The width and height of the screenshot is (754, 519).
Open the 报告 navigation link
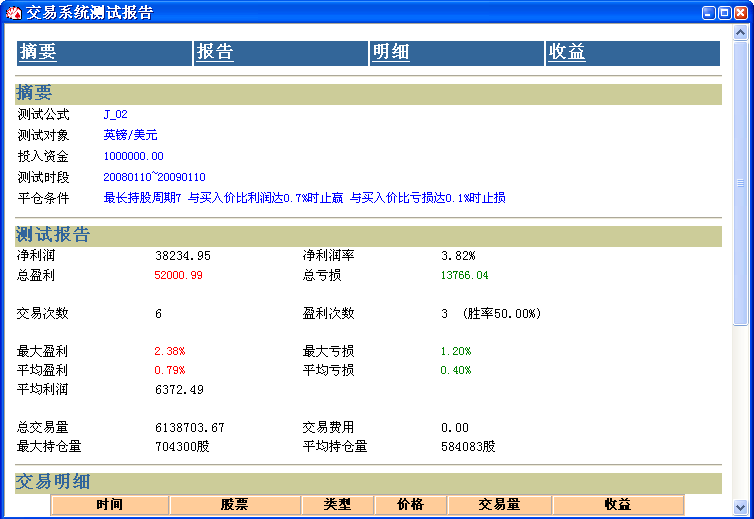pyautogui.click(x=214, y=52)
